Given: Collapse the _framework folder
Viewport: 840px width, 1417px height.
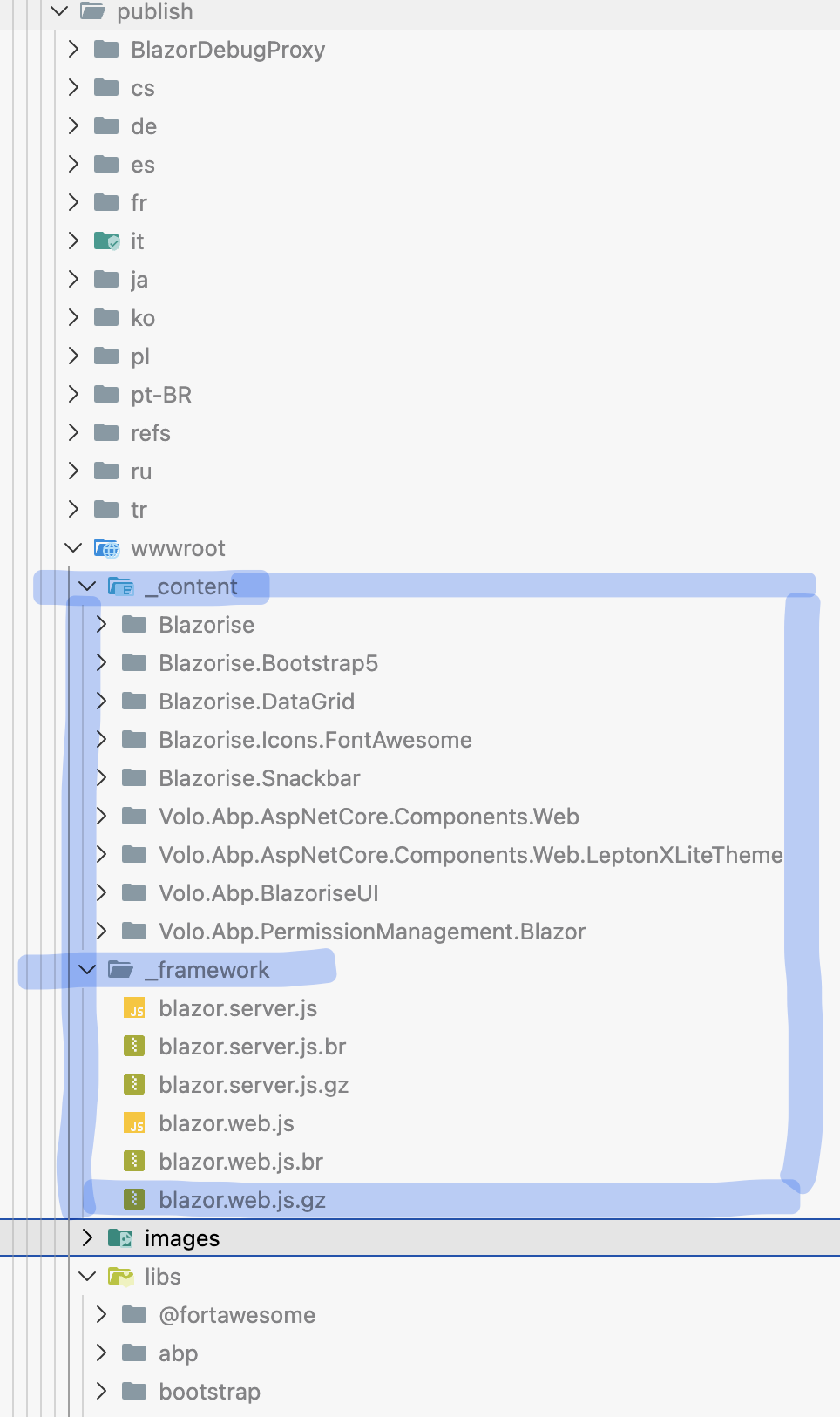Looking at the screenshot, I should [x=88, y=970].
